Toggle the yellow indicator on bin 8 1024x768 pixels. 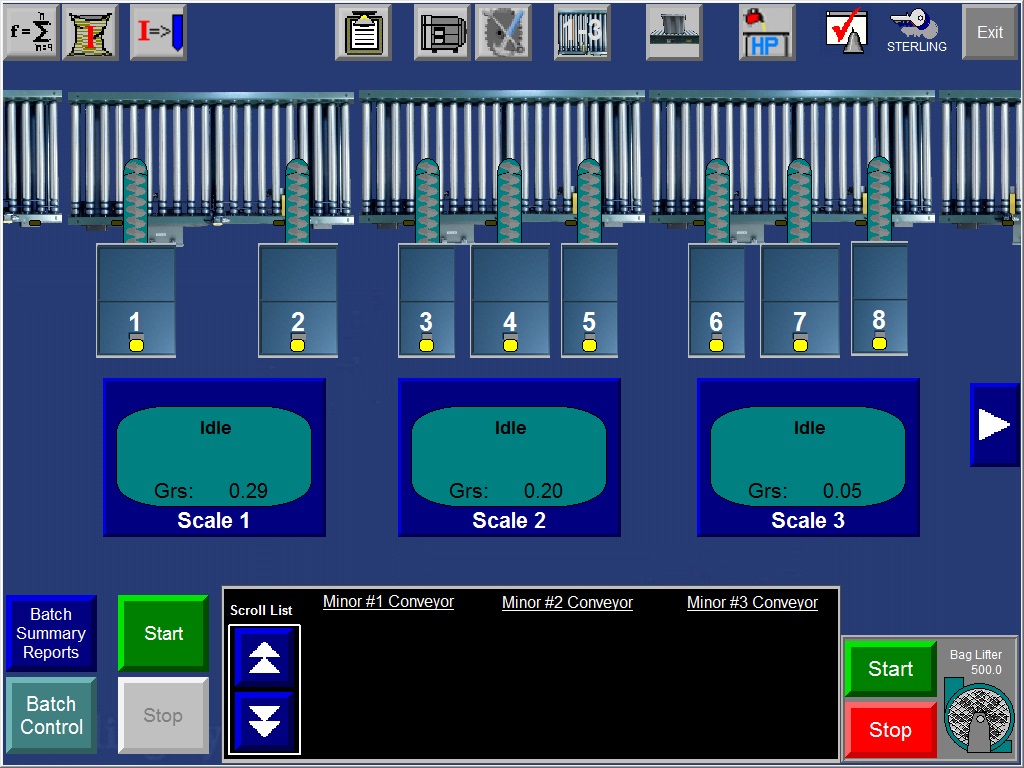(879, 343)
